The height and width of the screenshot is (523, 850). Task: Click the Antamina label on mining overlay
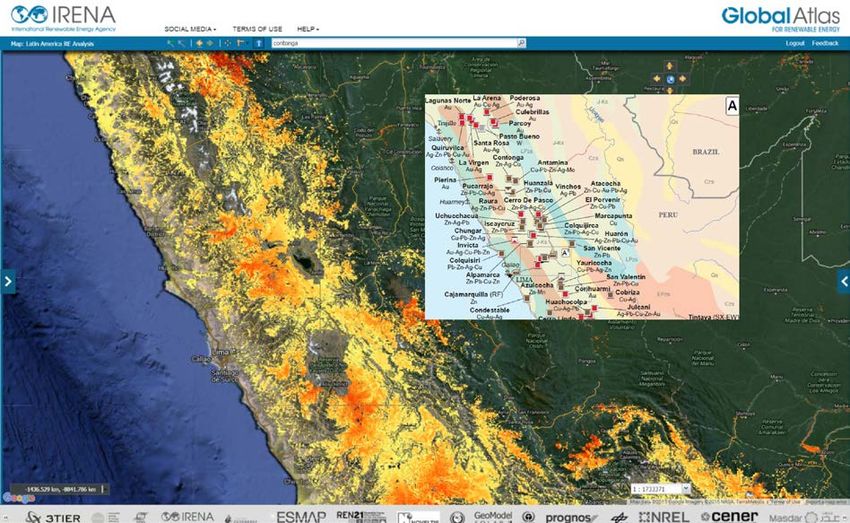552,163
